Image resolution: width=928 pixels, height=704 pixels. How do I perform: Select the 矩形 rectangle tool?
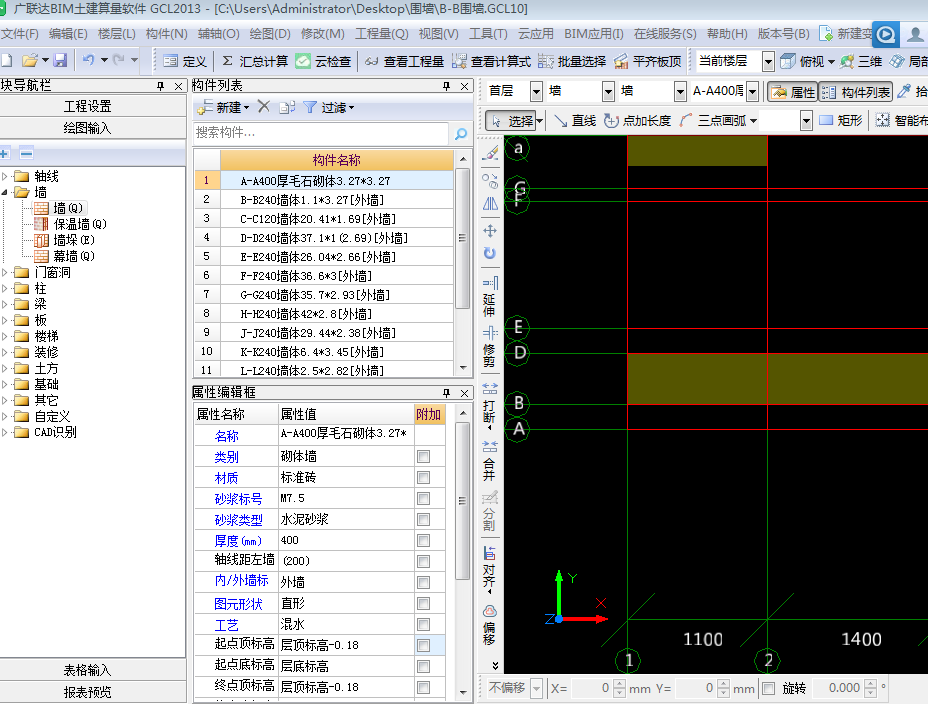(x=840, y=121)
